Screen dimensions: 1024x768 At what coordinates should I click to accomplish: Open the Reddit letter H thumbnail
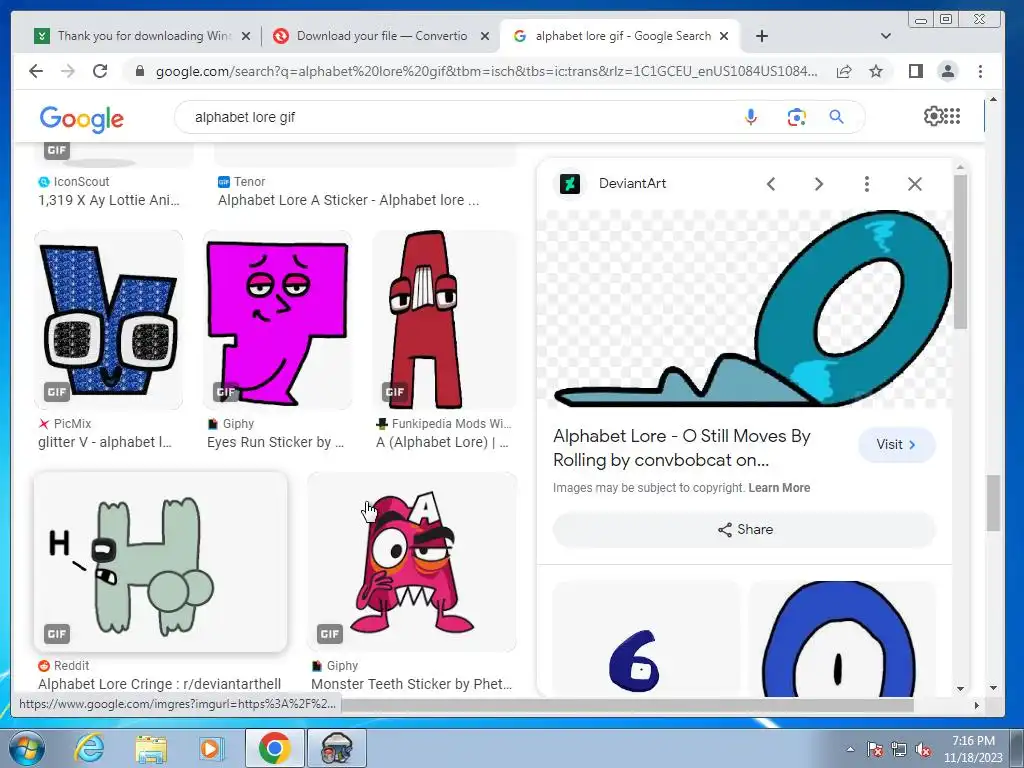coord(161,562)
